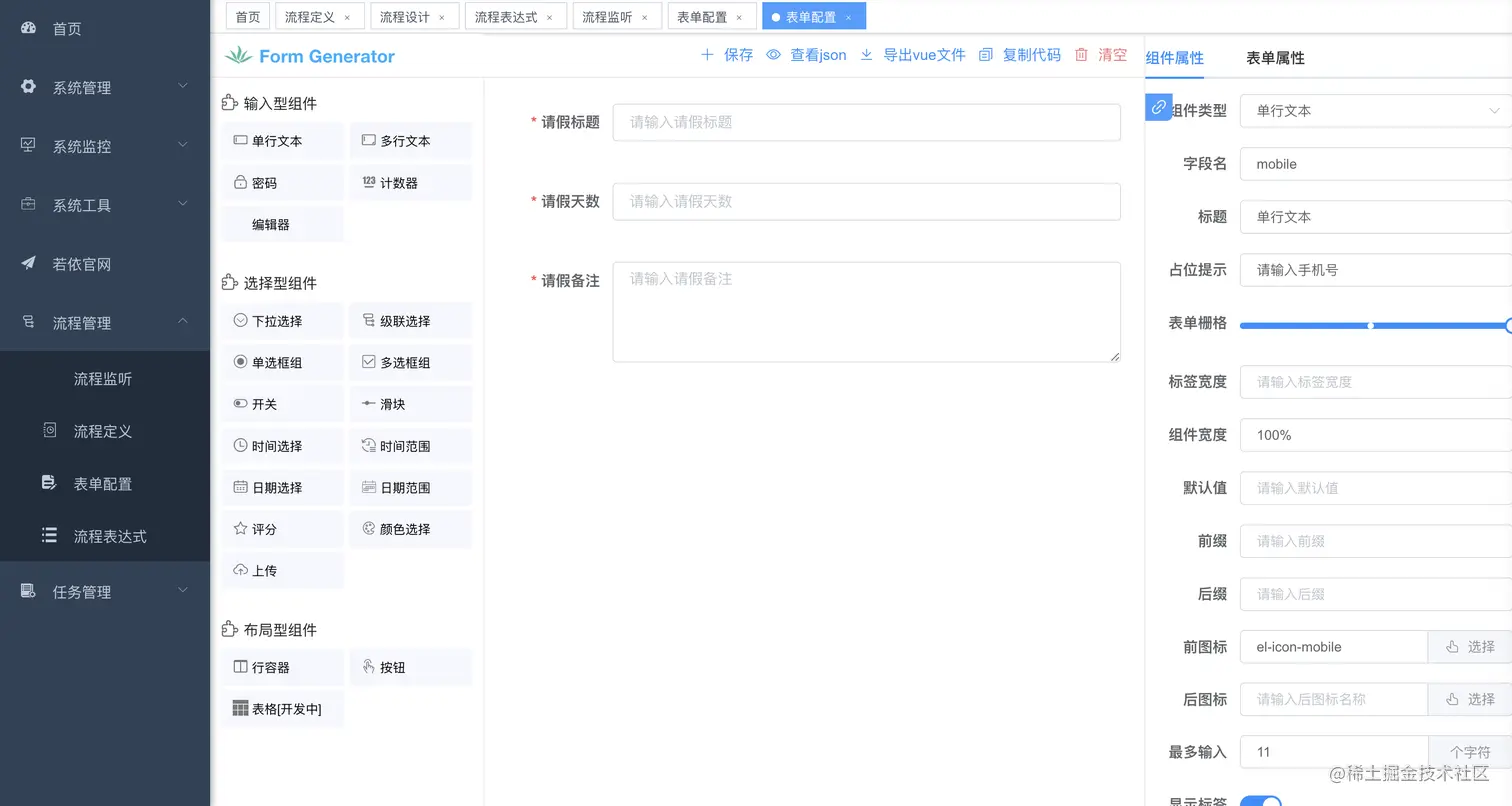Viewport: 1512px width, 806px height.
Task: Click 导出vue文件 button
Action: click(x=913, y=55)
